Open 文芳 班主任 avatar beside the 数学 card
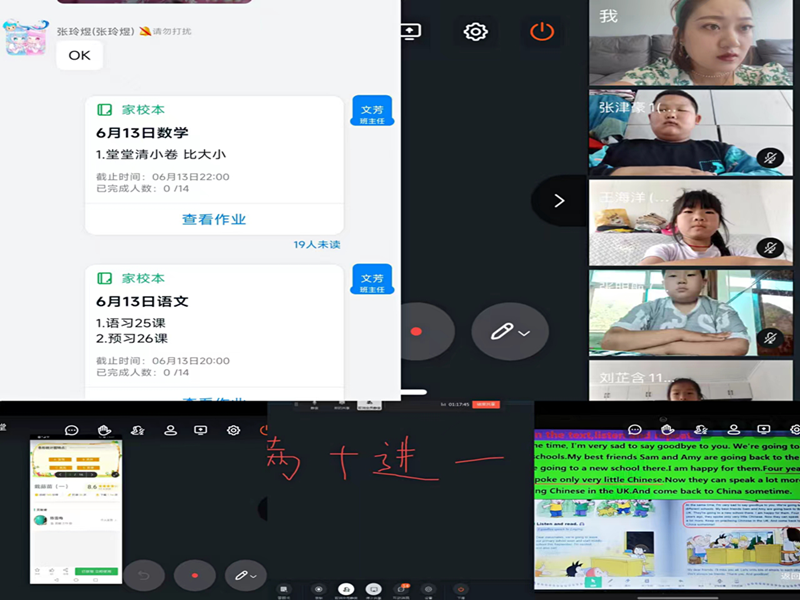 point(372,111)
